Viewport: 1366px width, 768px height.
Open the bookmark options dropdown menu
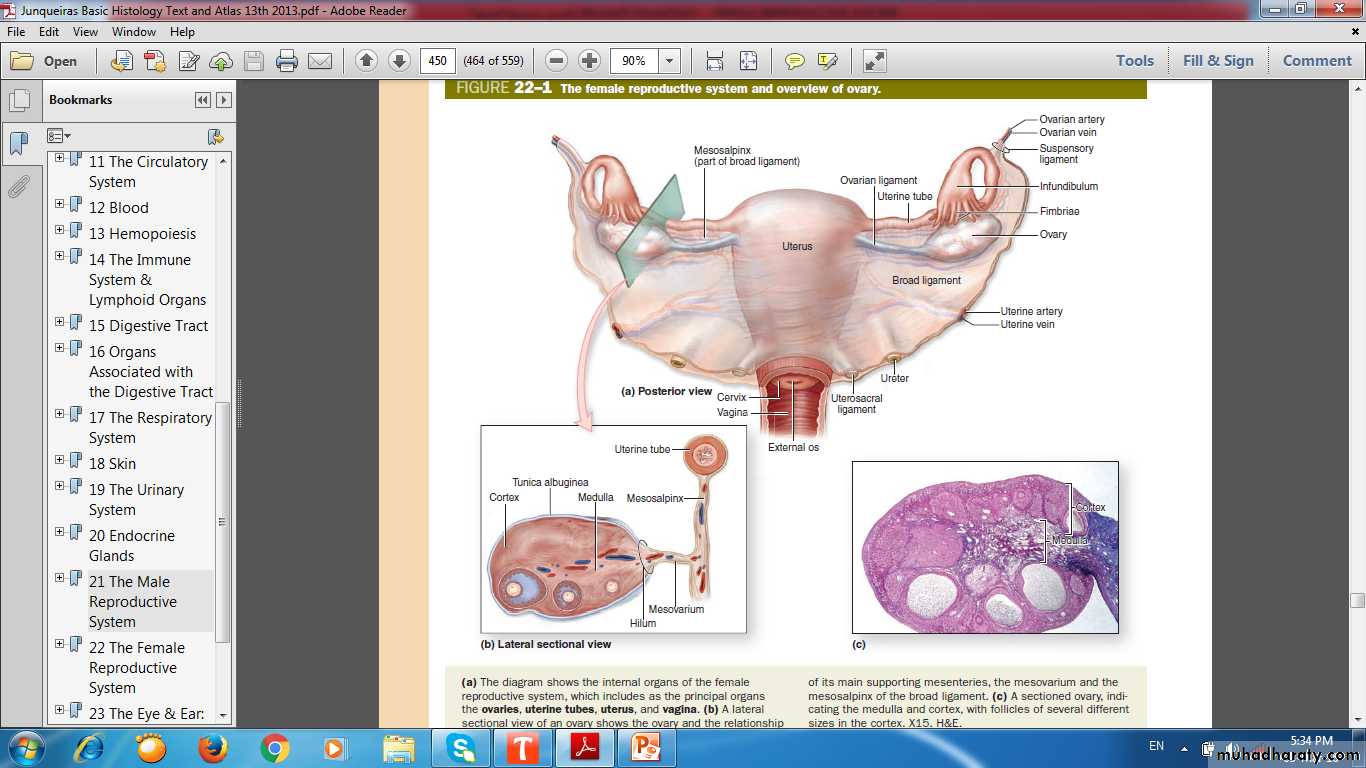pyautogui.click(x=59, y=136)
